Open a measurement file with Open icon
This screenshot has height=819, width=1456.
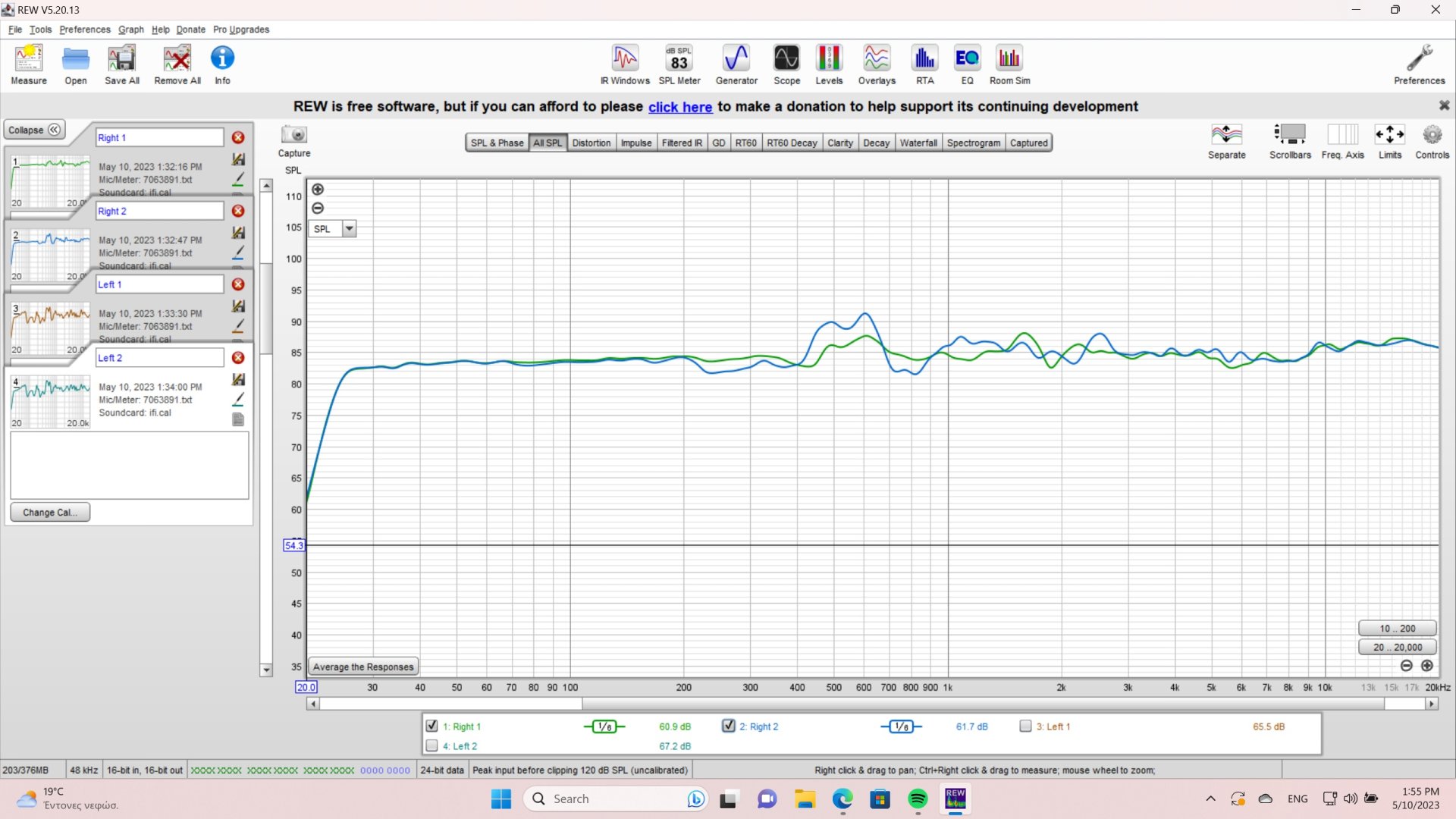click(76, 64)
